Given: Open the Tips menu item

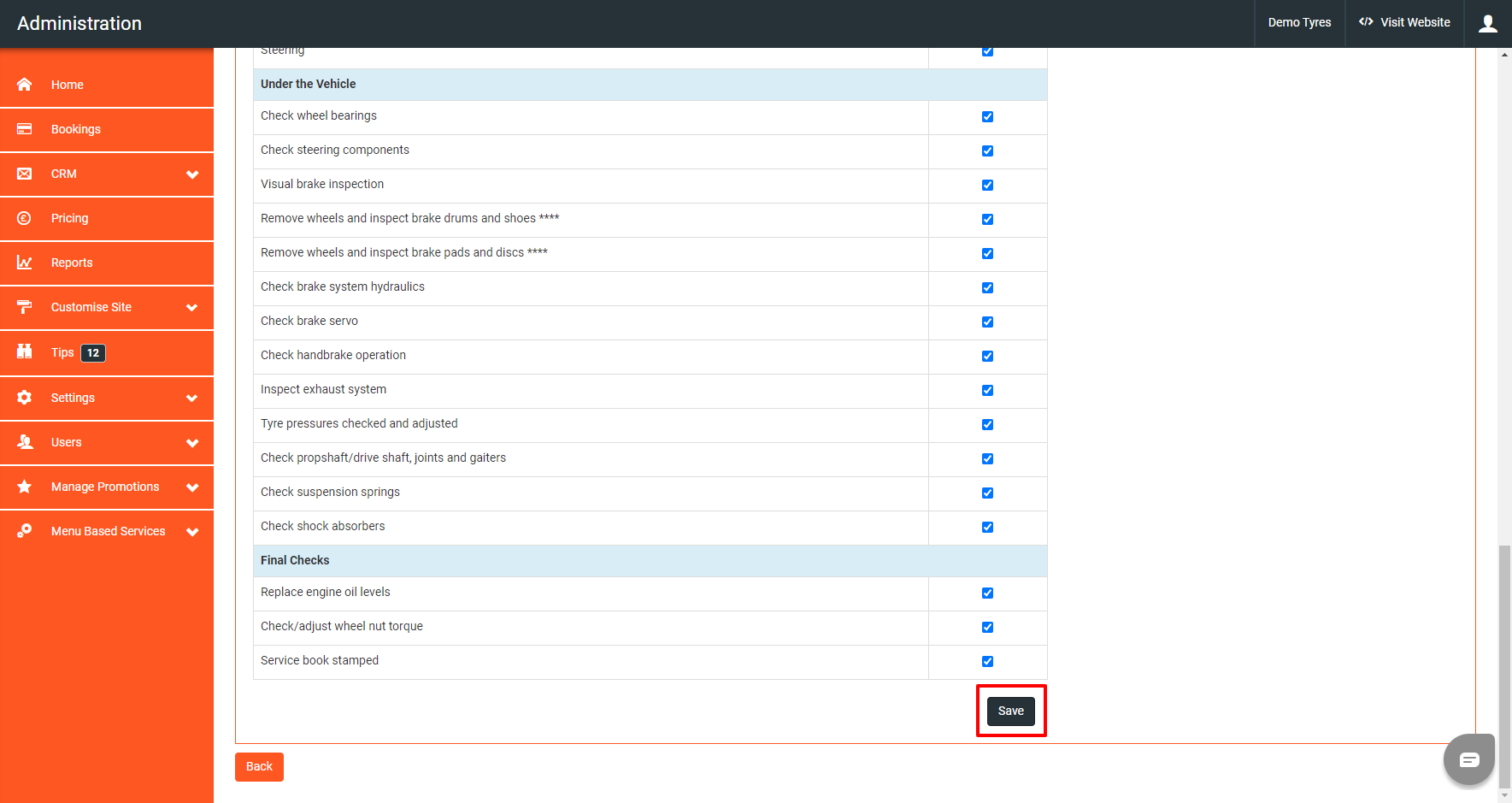Looking at the screenshot, I should click(x=62, y=352).
